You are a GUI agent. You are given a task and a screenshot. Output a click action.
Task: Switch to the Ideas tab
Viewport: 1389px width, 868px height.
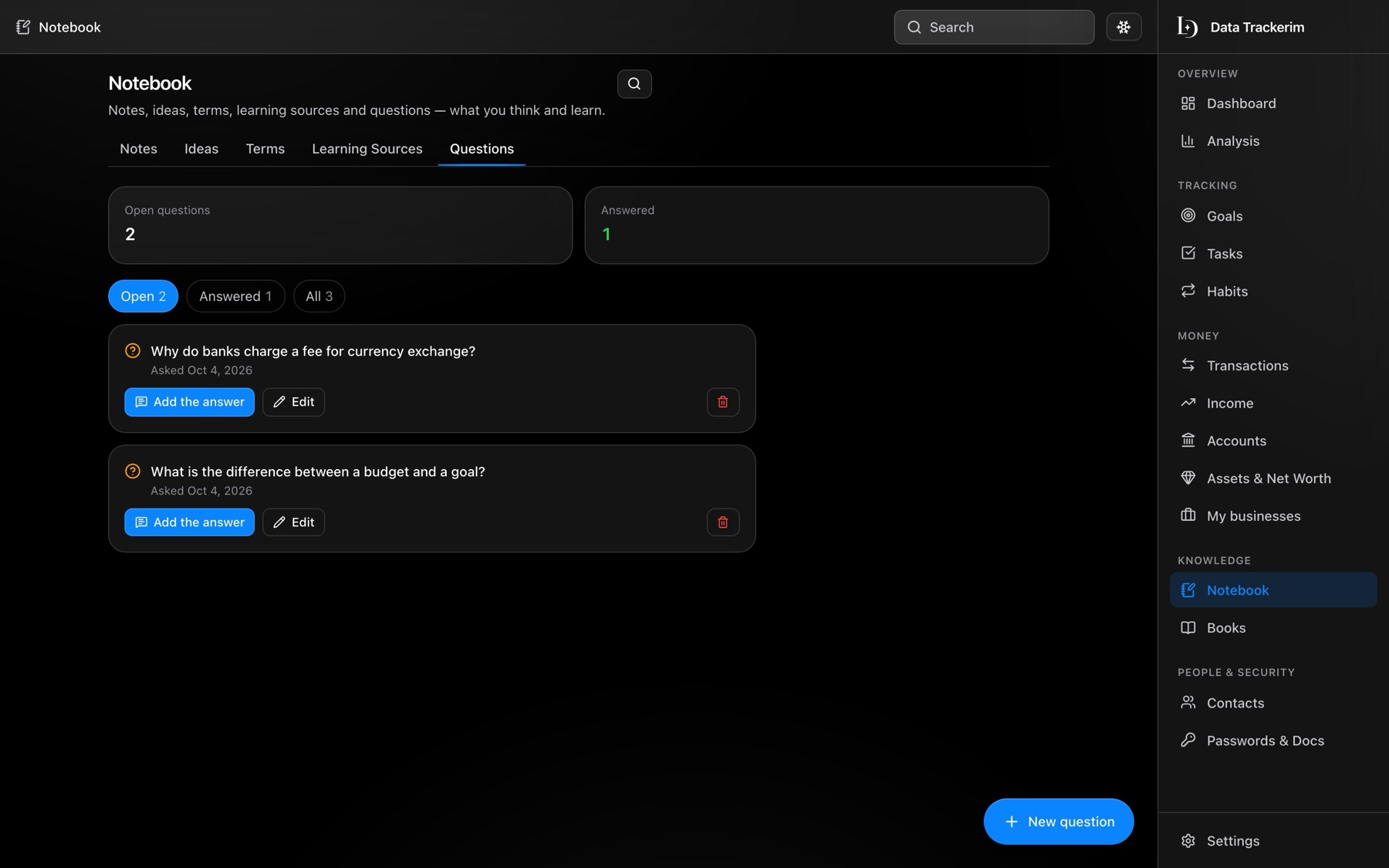tap(201, 149)
